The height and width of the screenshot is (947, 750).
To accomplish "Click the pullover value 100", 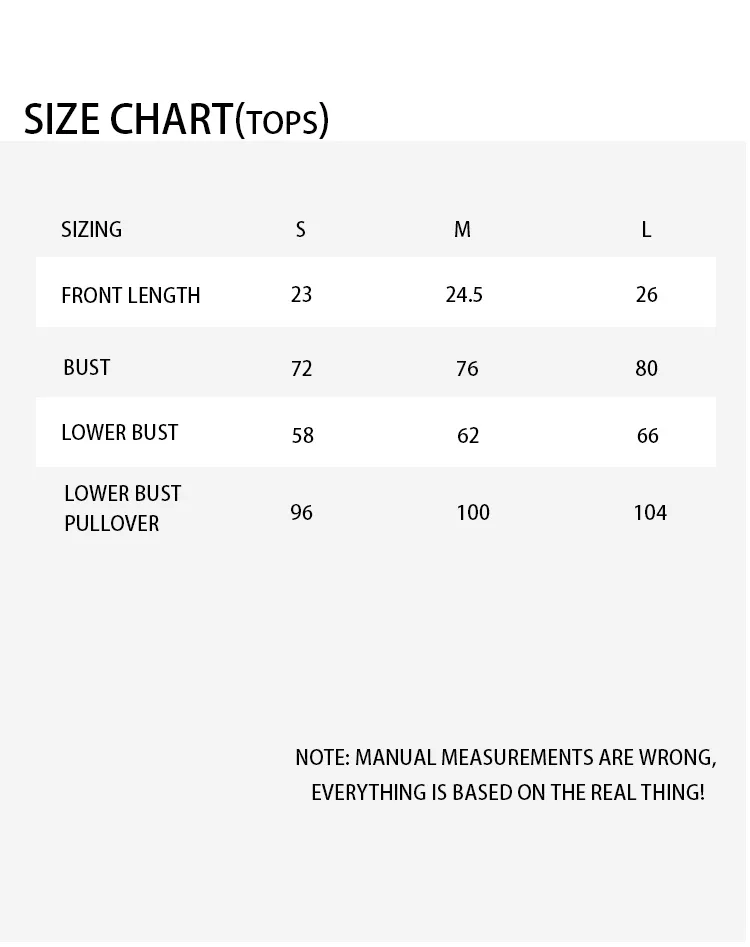I will tap(473, 512).
